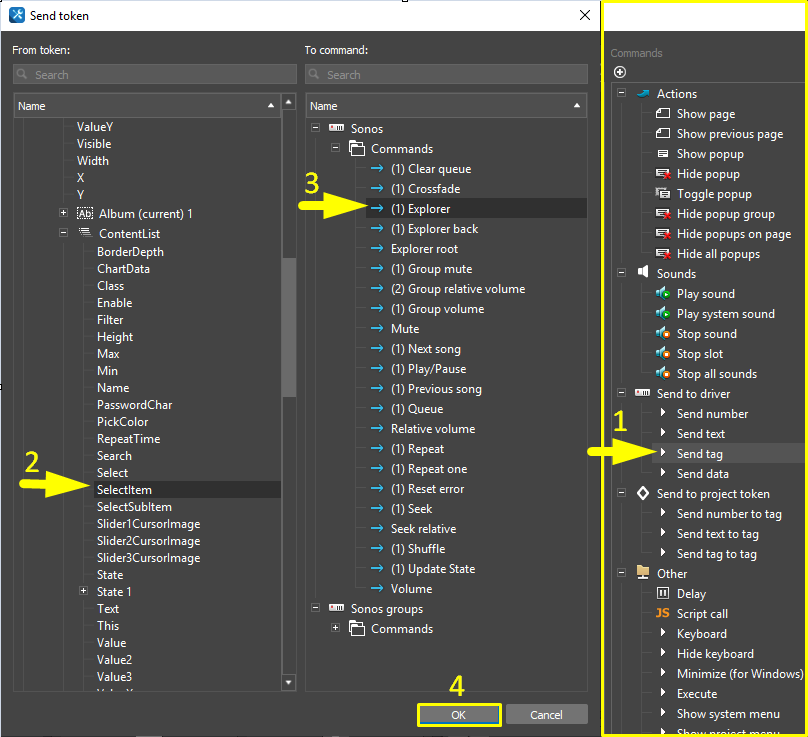Click the Play sound icon
This screenshot has width=808, height=737.
[662, 294]
